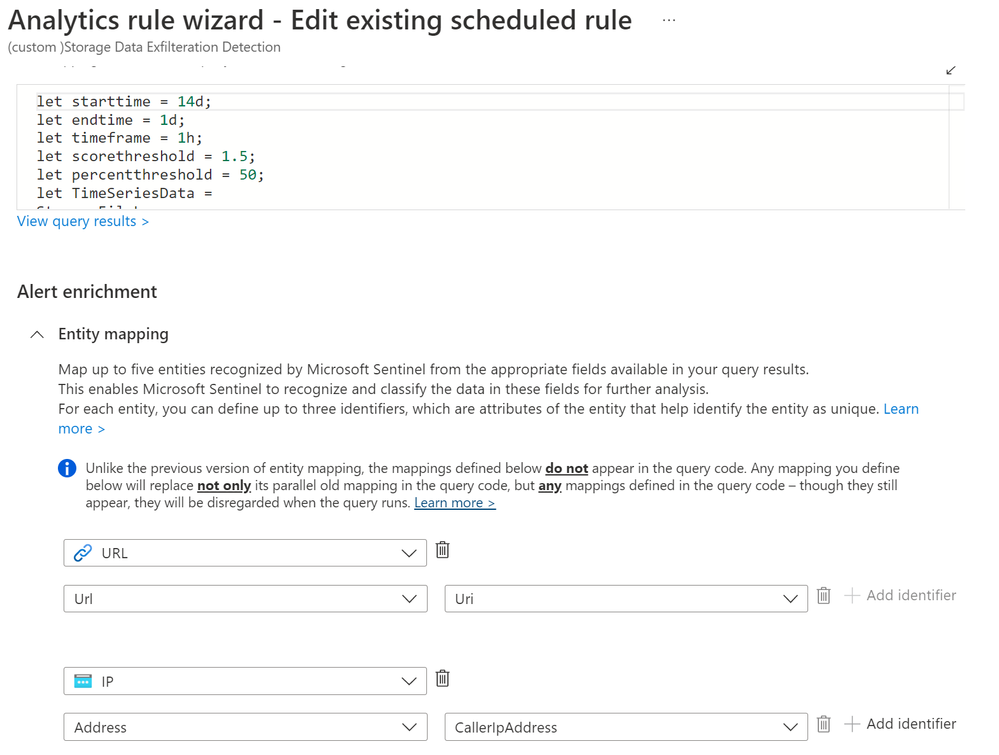Open the Learn more link in the entity description
The image size is (999, 755).
click(x=901, y=409)
